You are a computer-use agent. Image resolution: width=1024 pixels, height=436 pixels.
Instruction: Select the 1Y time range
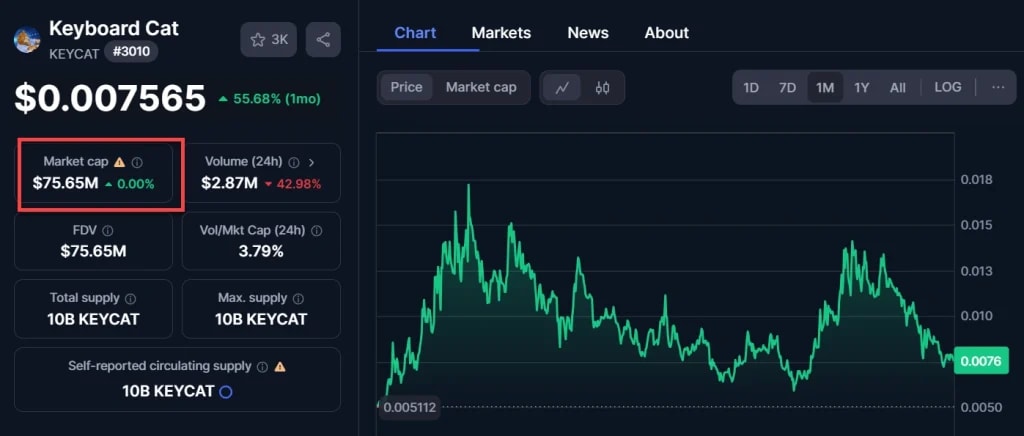(861, 87)
